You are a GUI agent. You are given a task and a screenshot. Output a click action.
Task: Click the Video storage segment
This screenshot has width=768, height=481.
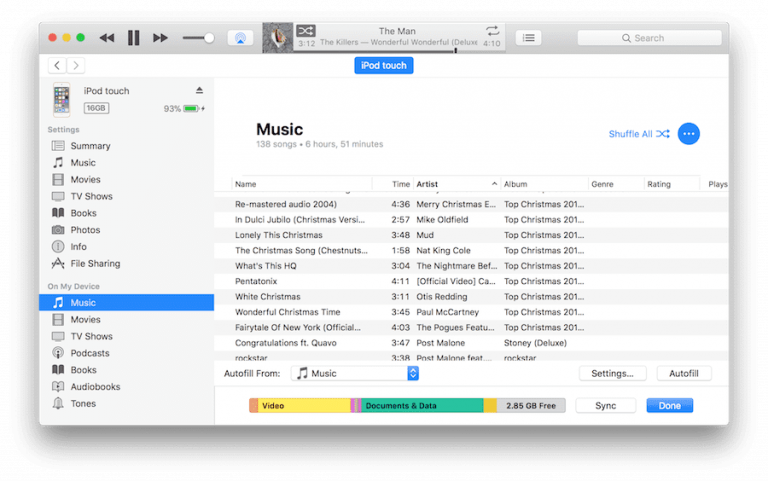click(x=304, y=406)
